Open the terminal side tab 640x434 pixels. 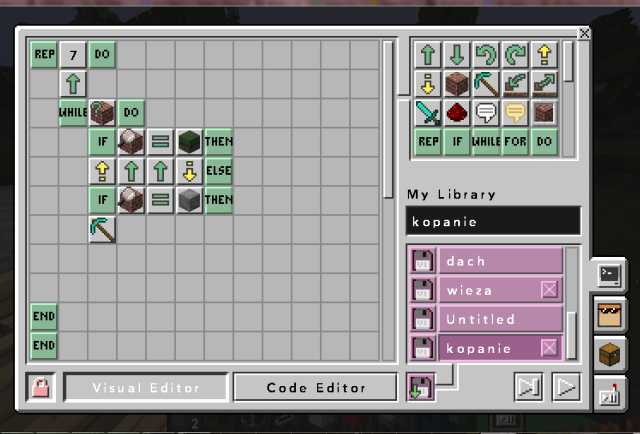coord(609,275)
